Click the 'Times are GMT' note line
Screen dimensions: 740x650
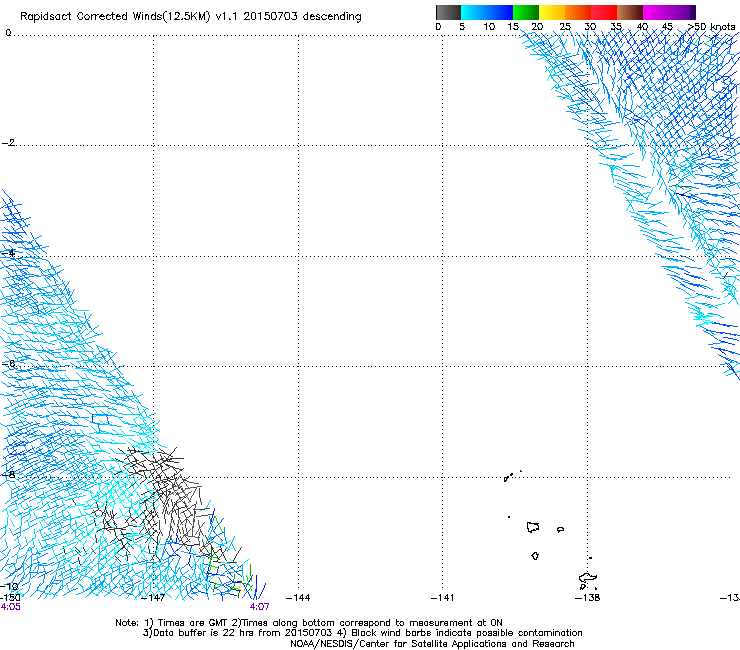pos(309,623)
